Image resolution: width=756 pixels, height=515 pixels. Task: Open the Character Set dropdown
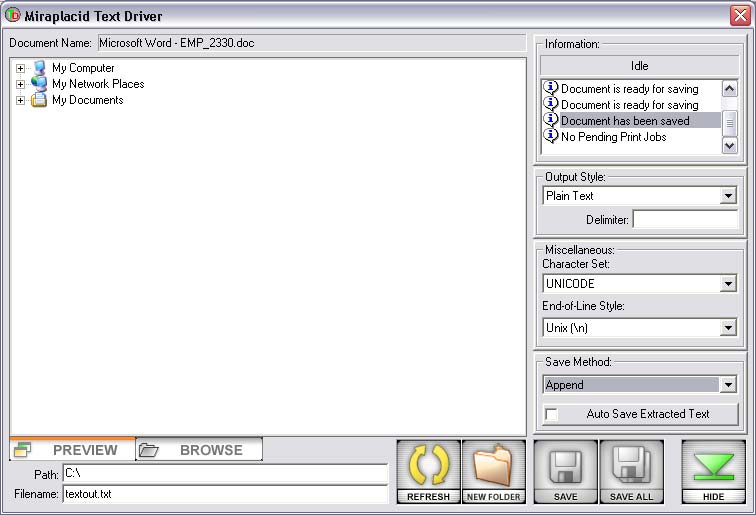coord(729,284)
